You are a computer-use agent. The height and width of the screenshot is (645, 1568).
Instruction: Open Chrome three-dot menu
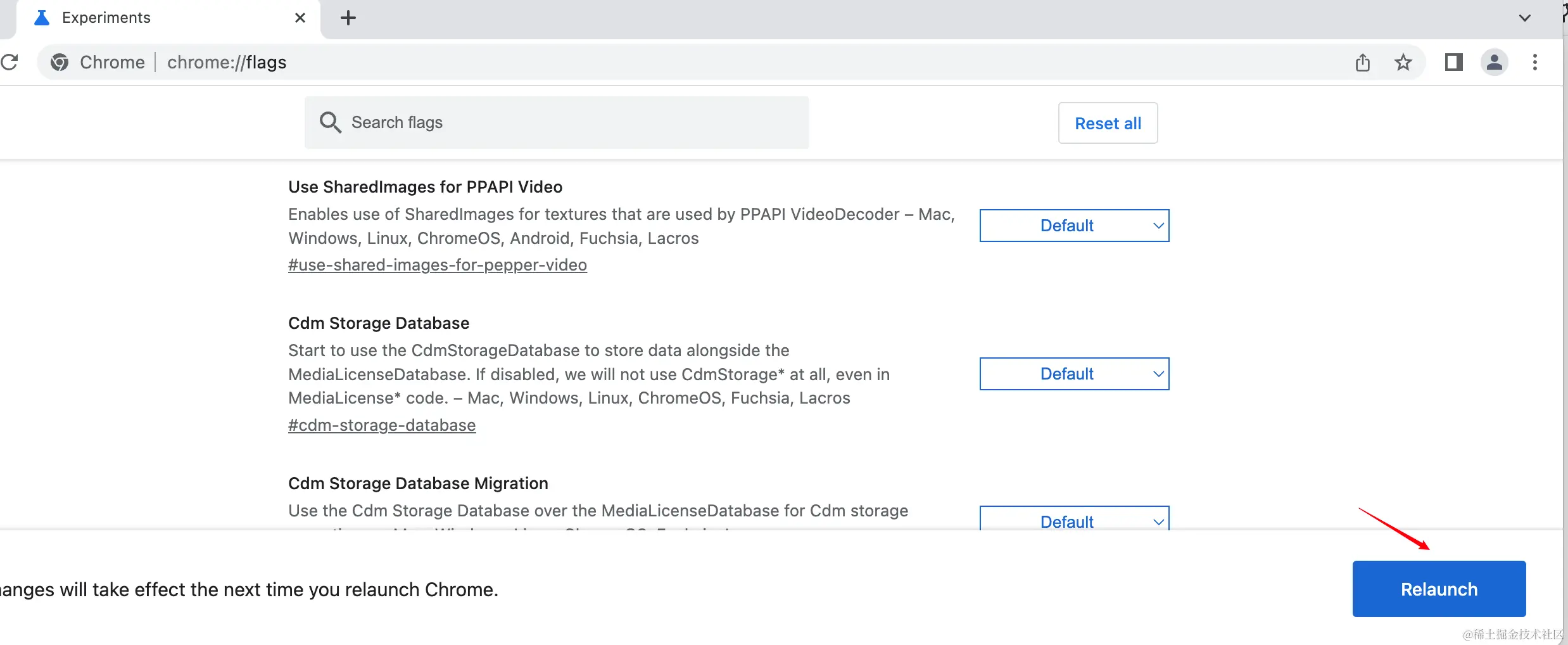pyautogui.click(x=1535, y=62)
